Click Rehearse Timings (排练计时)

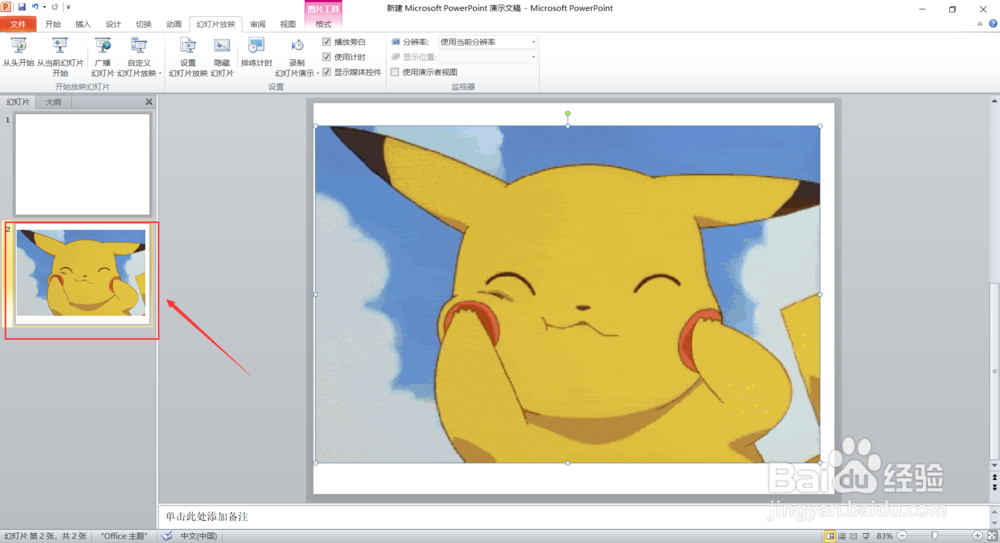[x=256, y=52]
